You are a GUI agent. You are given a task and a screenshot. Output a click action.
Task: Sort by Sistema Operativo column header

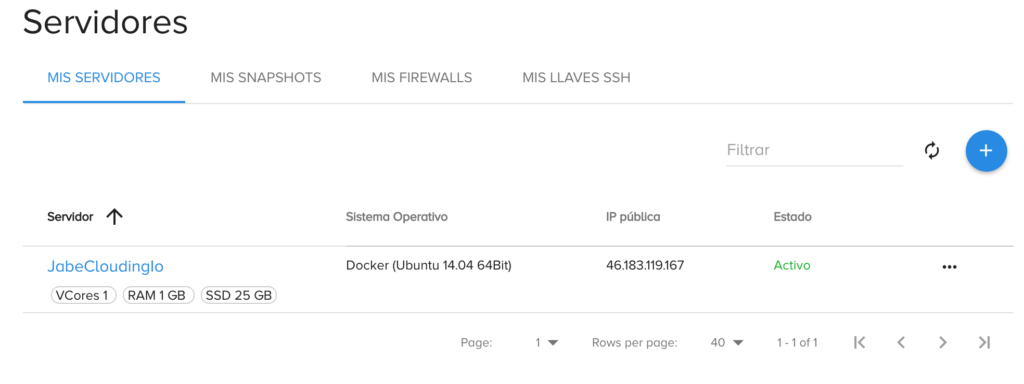(x=396, y=217)
